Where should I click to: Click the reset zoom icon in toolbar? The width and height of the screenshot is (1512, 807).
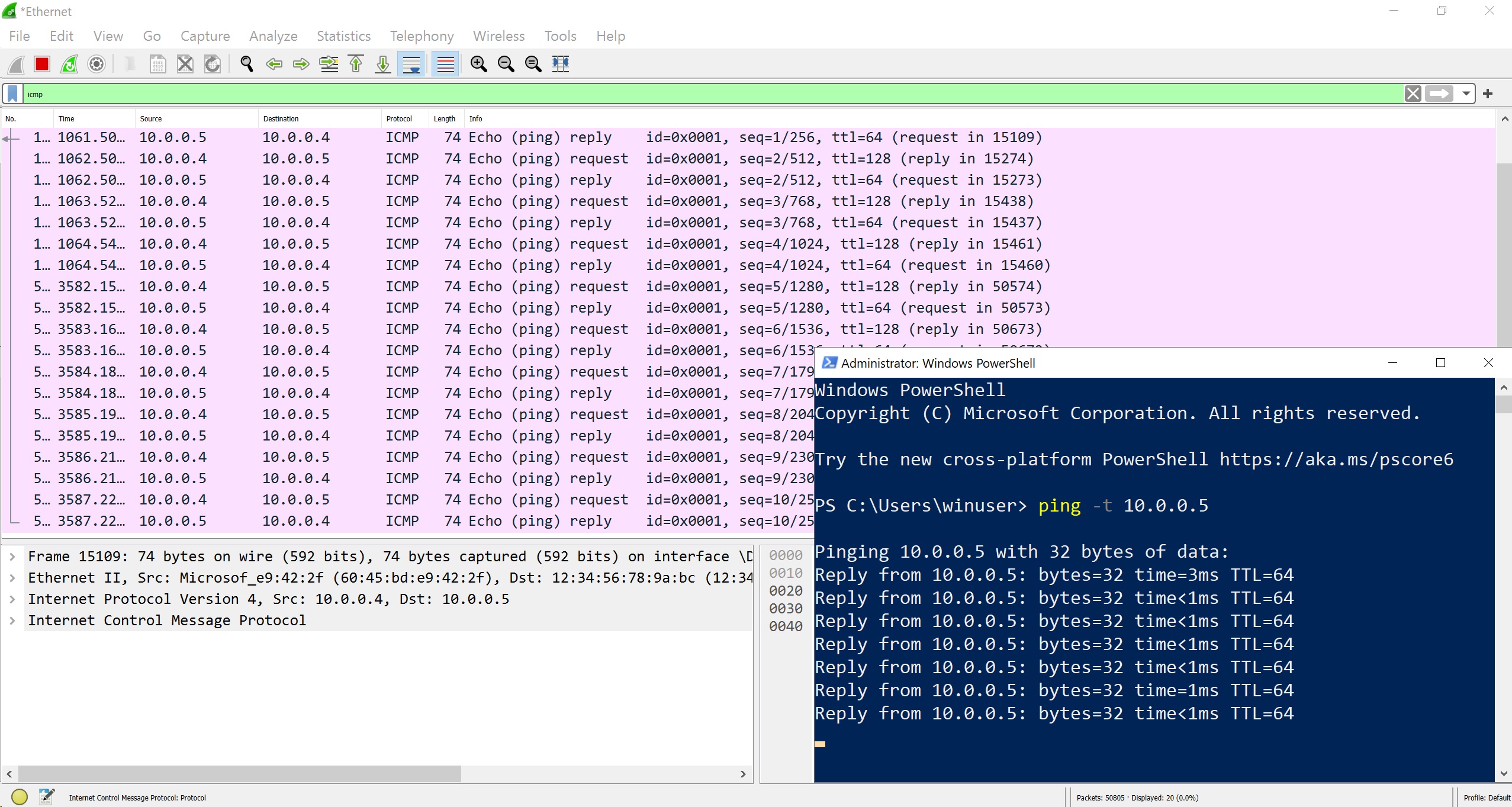click(x=533, y=63)
